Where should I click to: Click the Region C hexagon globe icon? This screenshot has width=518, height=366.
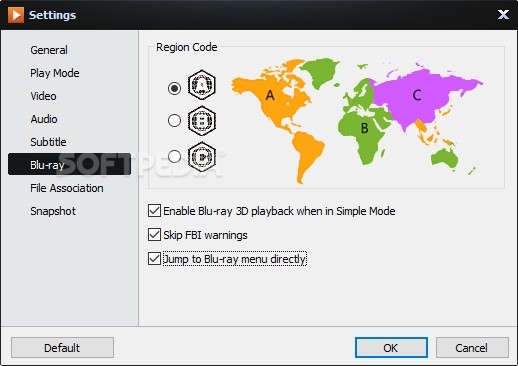(202, 156)
